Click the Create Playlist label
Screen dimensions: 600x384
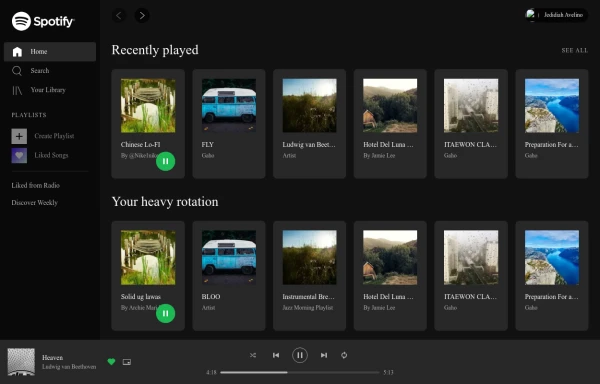(54, 136)
